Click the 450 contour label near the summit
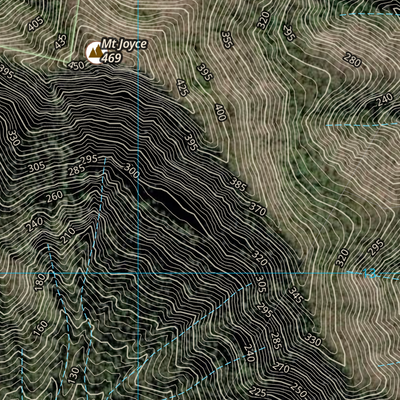Viewport: 400px width, 400px height. [76, 66]
